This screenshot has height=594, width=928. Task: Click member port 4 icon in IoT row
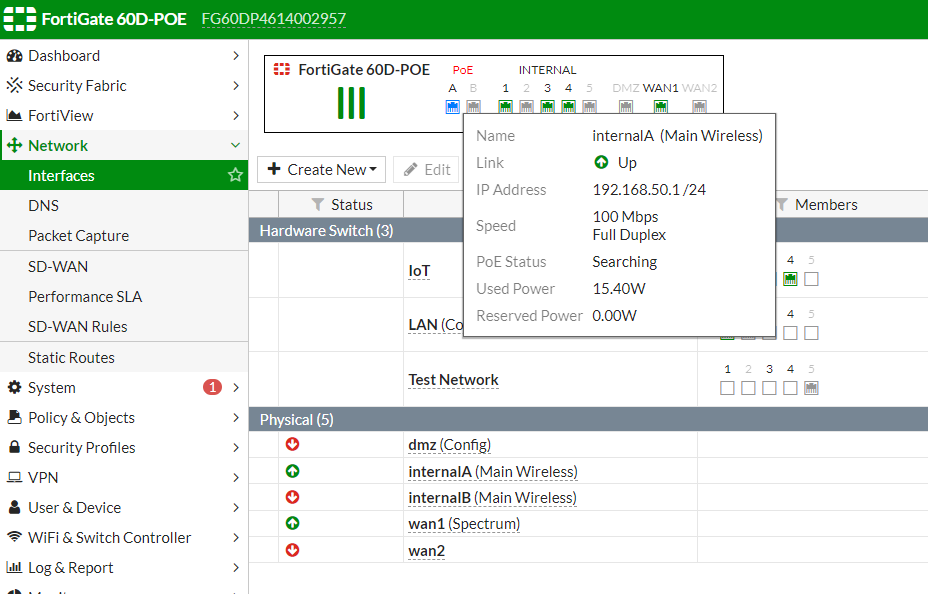click(790, 279)
